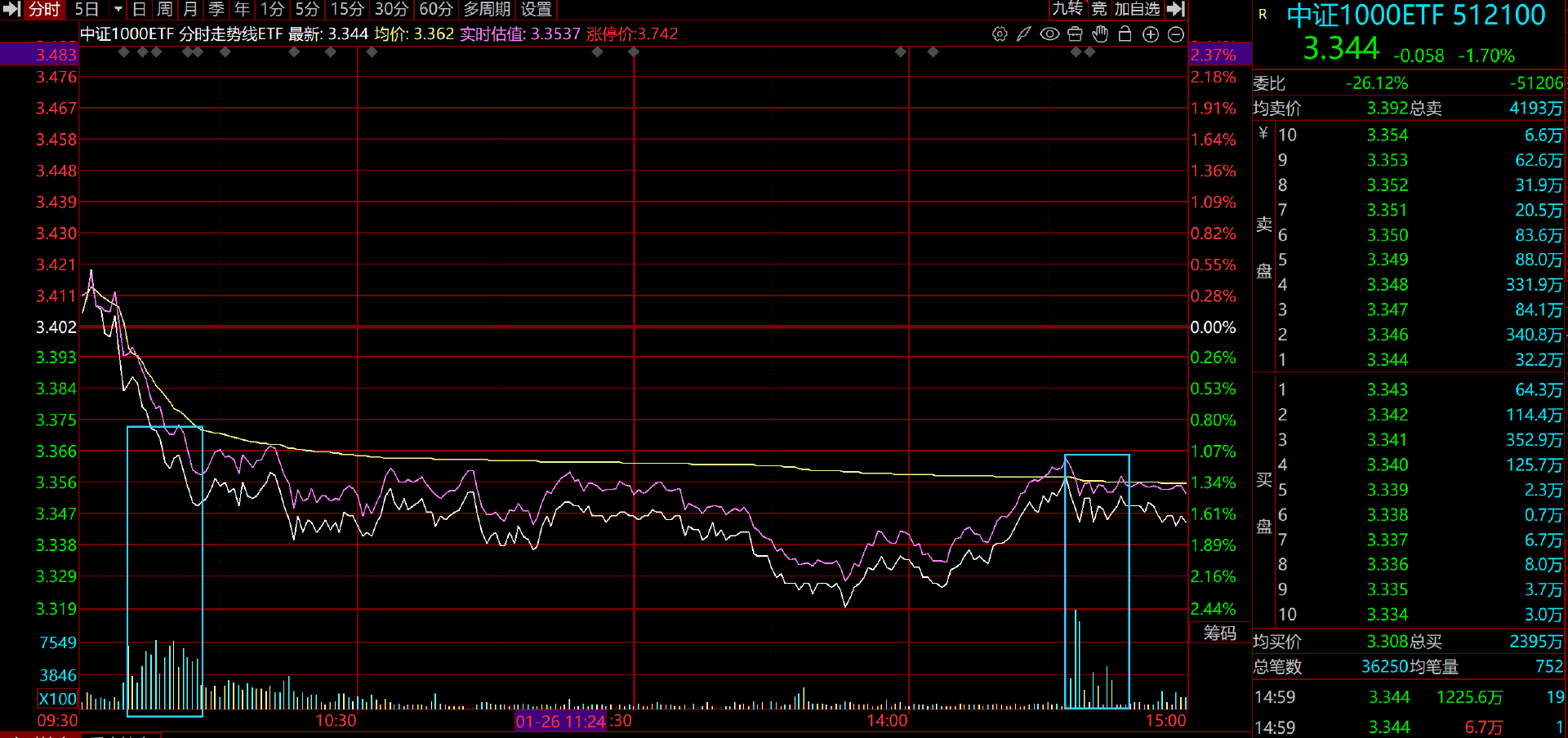The image size is (1568, 738).
Task: Click the X100 volume scale label
Action: 57,699
